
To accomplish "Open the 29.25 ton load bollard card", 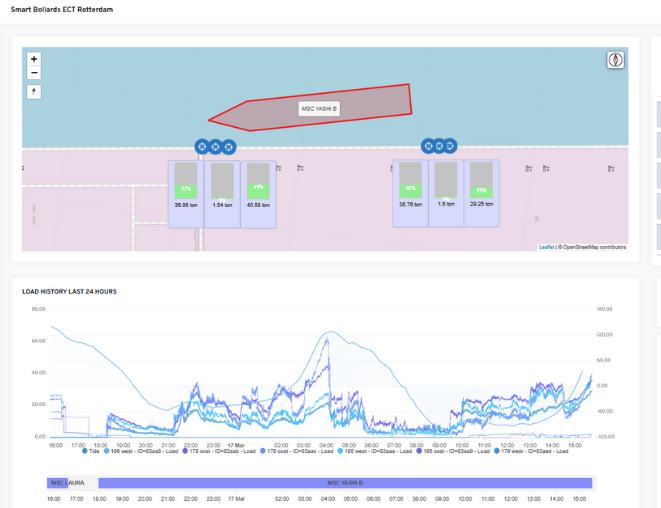I will pyautogui.click(x=482, y=192).
